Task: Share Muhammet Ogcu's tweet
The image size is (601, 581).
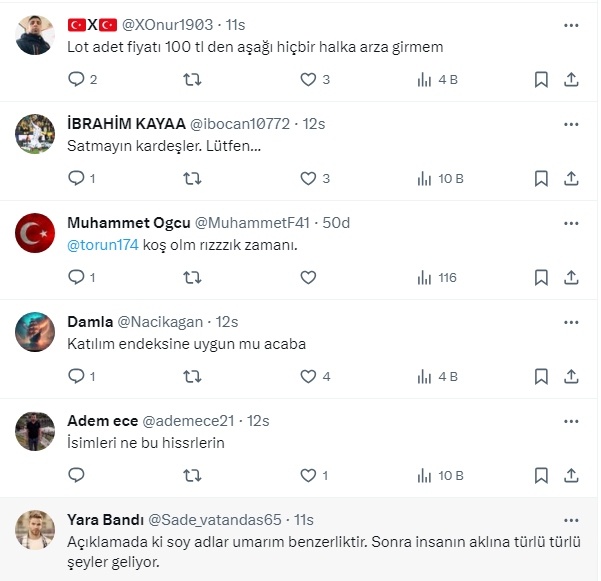Action: pos(571,277)
